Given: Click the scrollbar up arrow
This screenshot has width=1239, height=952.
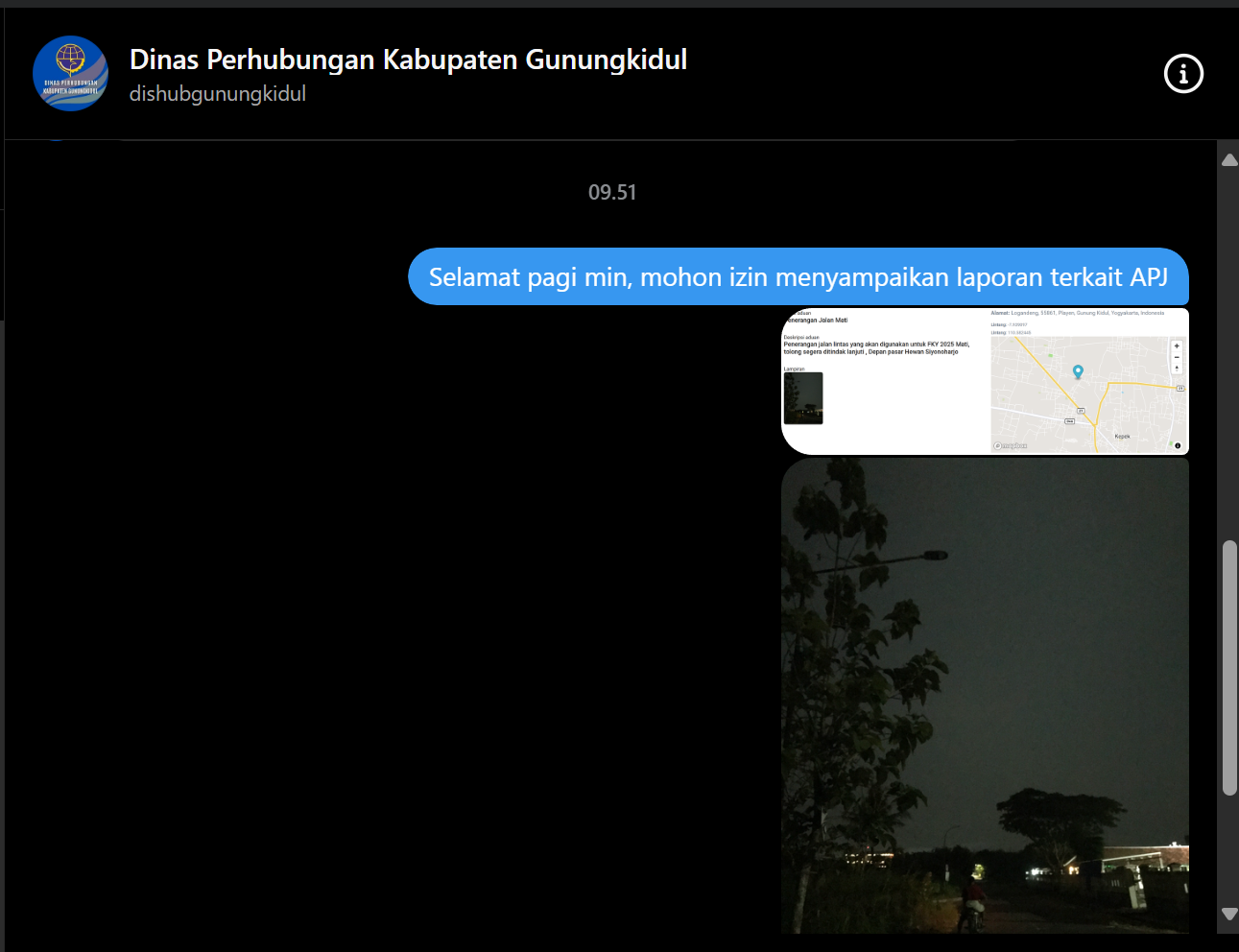Looking at the screenshot, I should pyautogui.click(x=1229, y=160).
